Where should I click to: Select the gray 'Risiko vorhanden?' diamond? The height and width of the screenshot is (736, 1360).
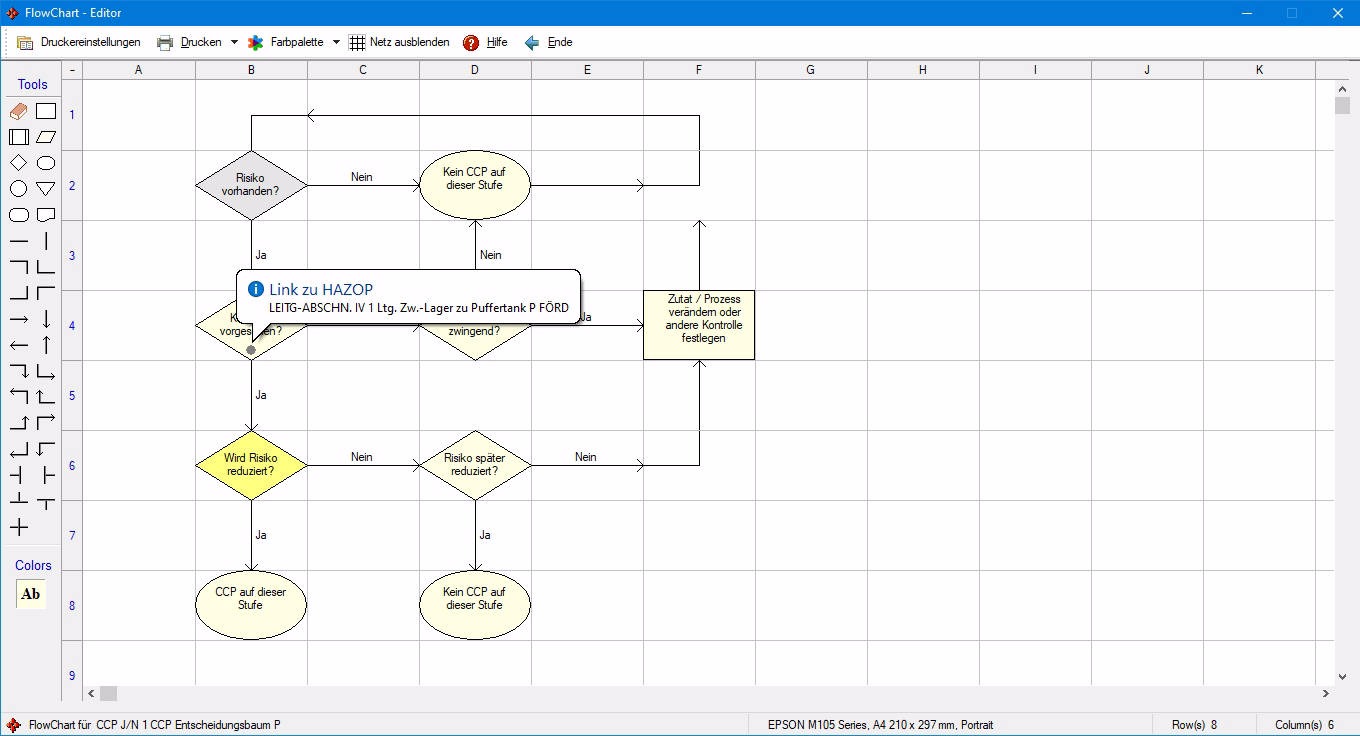point(251,185)
